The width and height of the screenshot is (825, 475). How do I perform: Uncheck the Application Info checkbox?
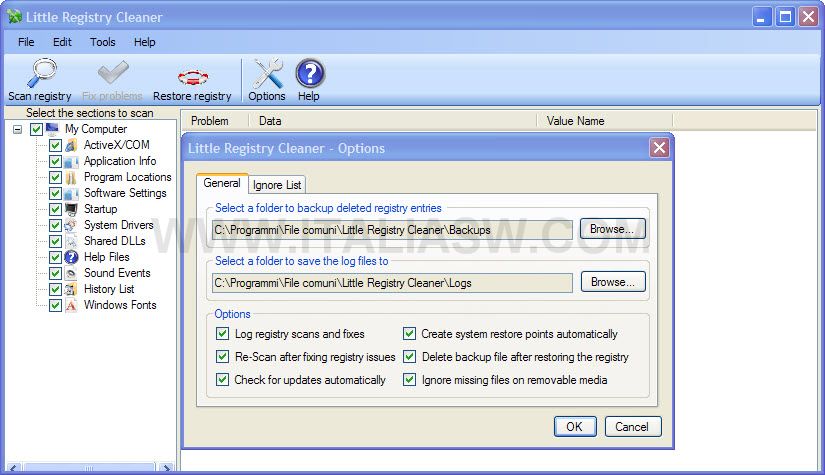coord(55,161)
